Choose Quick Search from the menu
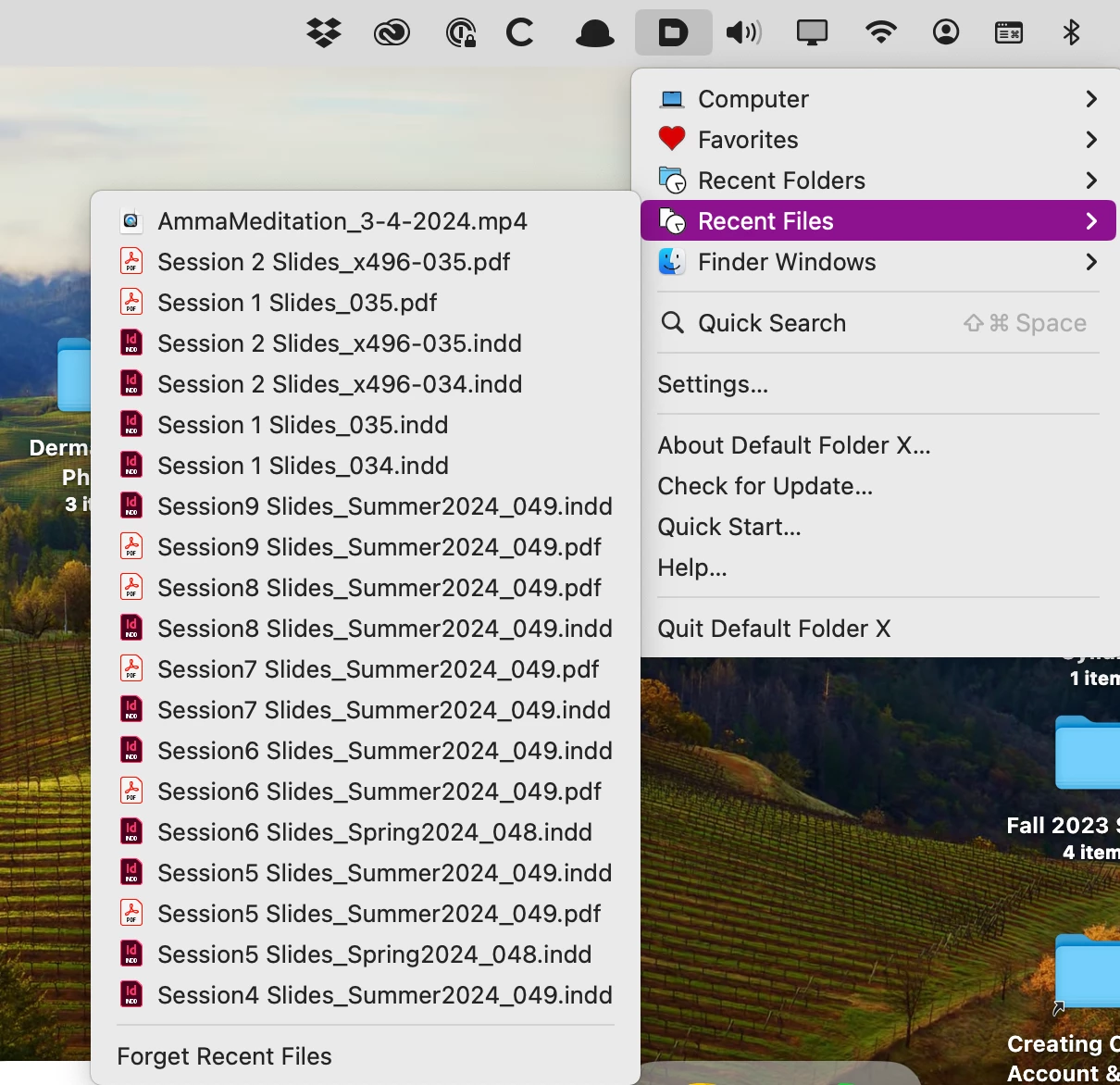 pos(877,323)
